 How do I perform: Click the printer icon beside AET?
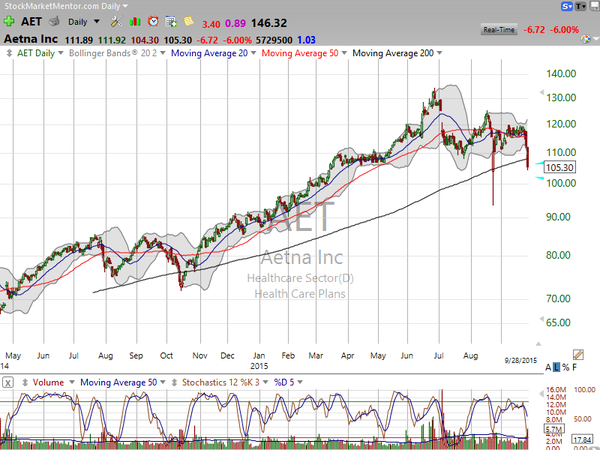pos(54,21)
